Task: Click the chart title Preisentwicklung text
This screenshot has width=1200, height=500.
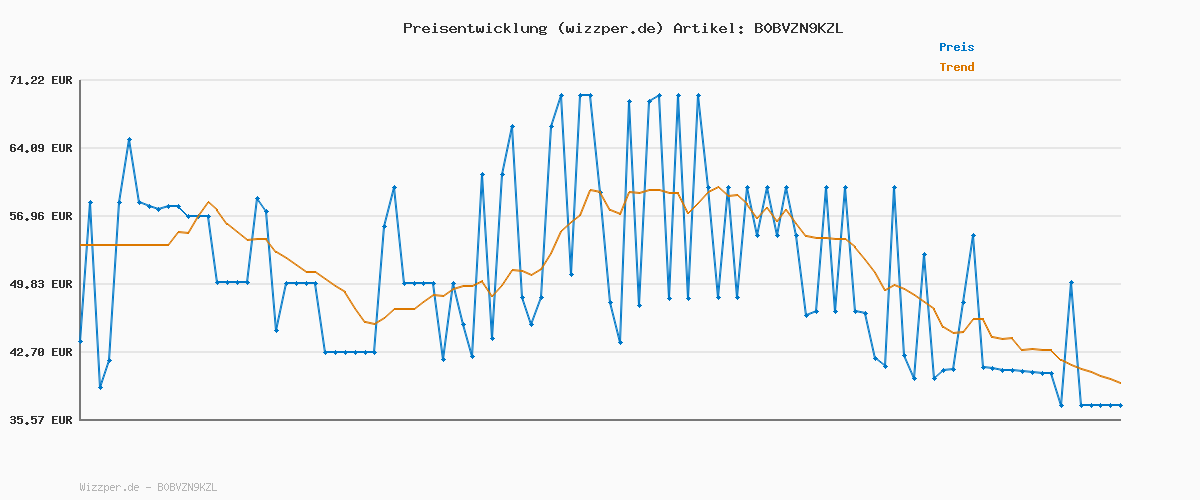Action: click(x=473, y=28)
